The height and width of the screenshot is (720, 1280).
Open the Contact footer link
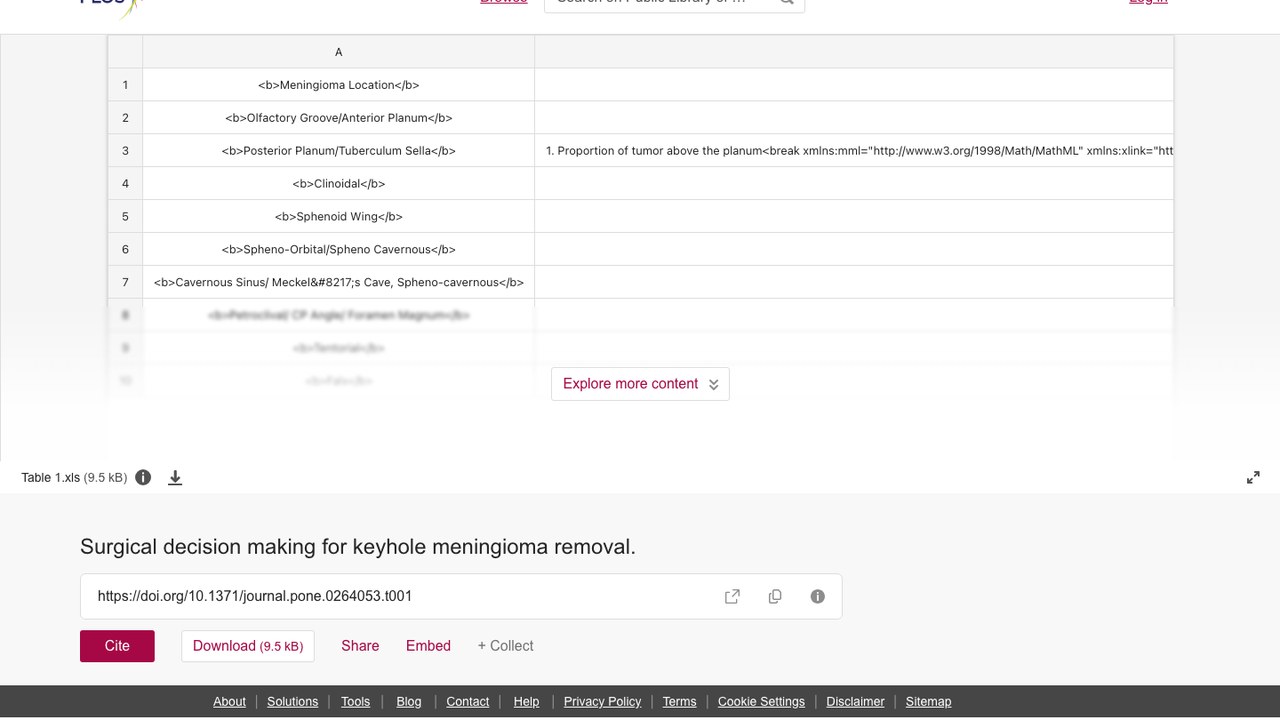click(x=467, y=701)
